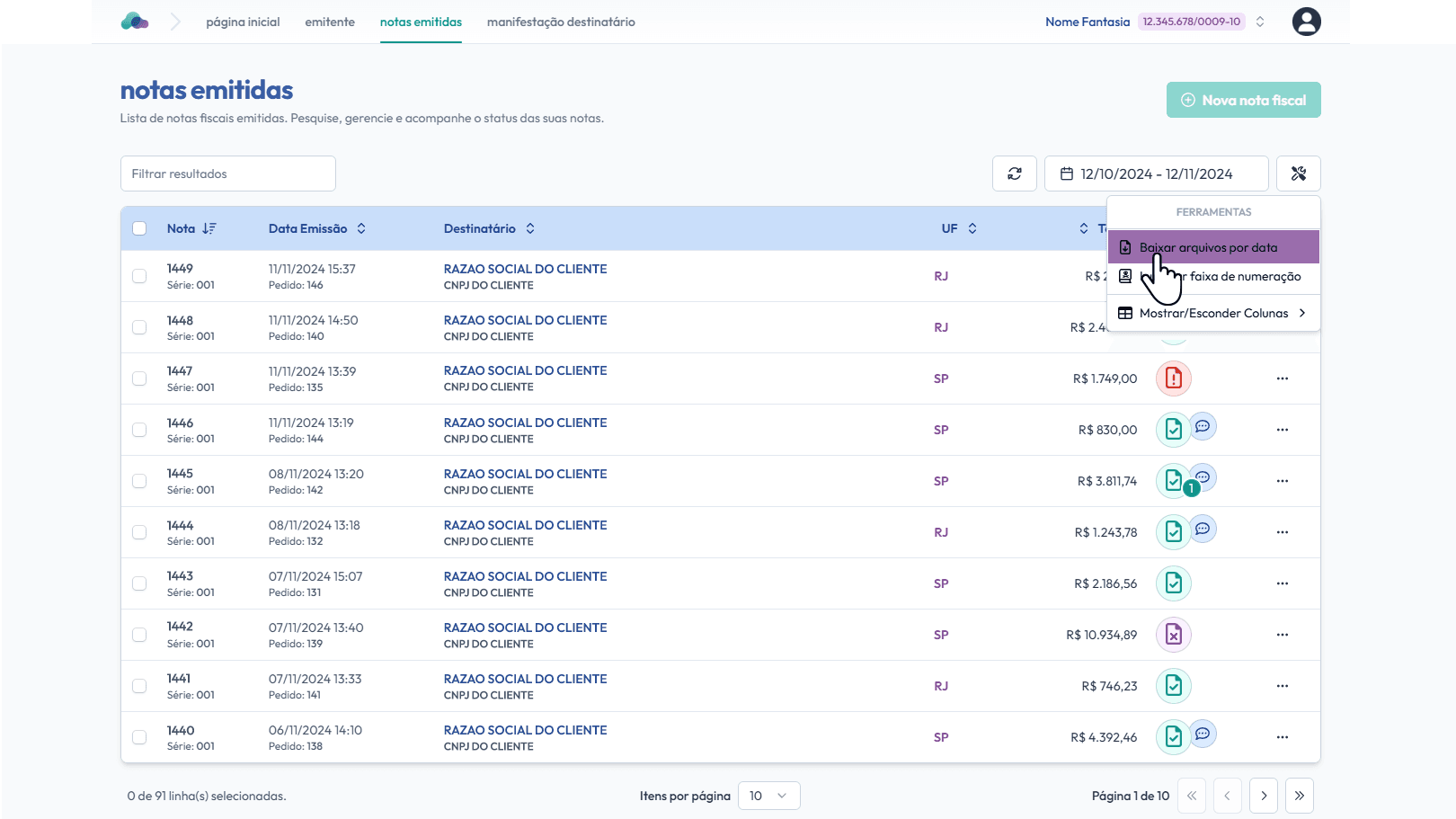Expand the CNPJ selector next to Nome Fantasia
Image resolution: width=1456 pixels, height=819 pixels.
tap(1259, 21)
